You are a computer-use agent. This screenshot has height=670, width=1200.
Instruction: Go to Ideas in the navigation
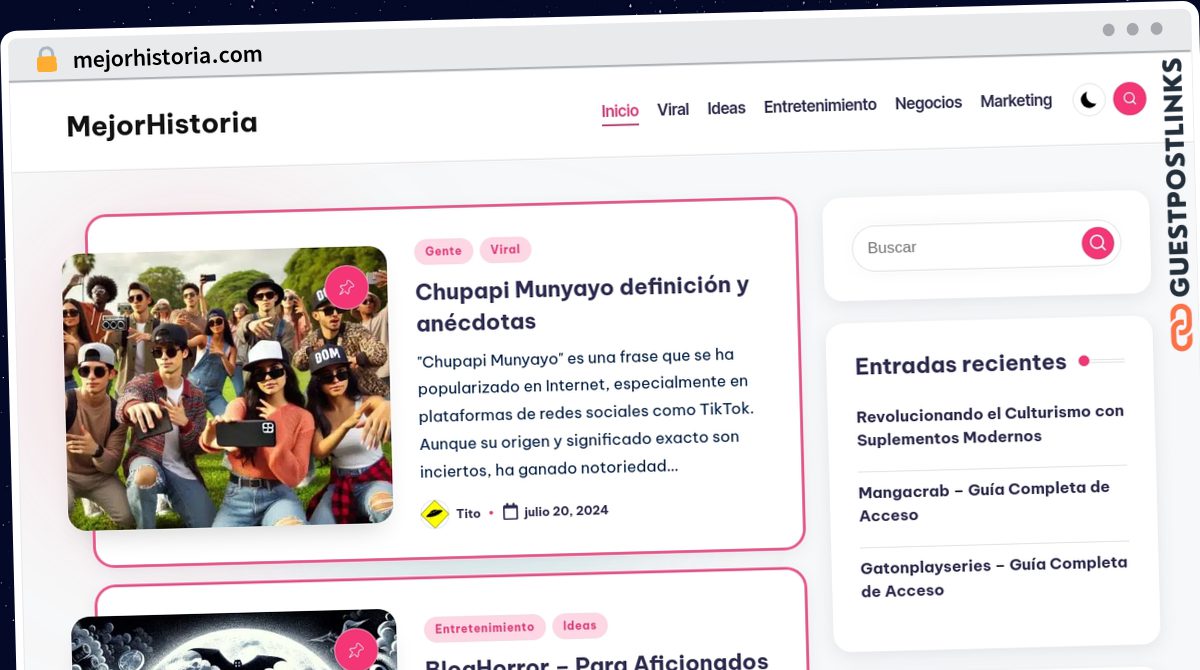(x=726, y=108)
